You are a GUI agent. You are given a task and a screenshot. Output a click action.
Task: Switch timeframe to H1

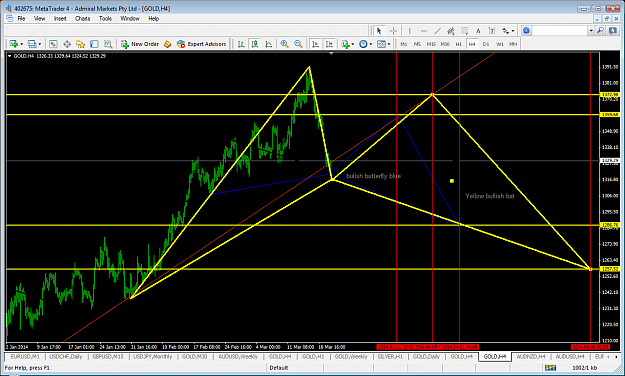click(x=458, y=44)
